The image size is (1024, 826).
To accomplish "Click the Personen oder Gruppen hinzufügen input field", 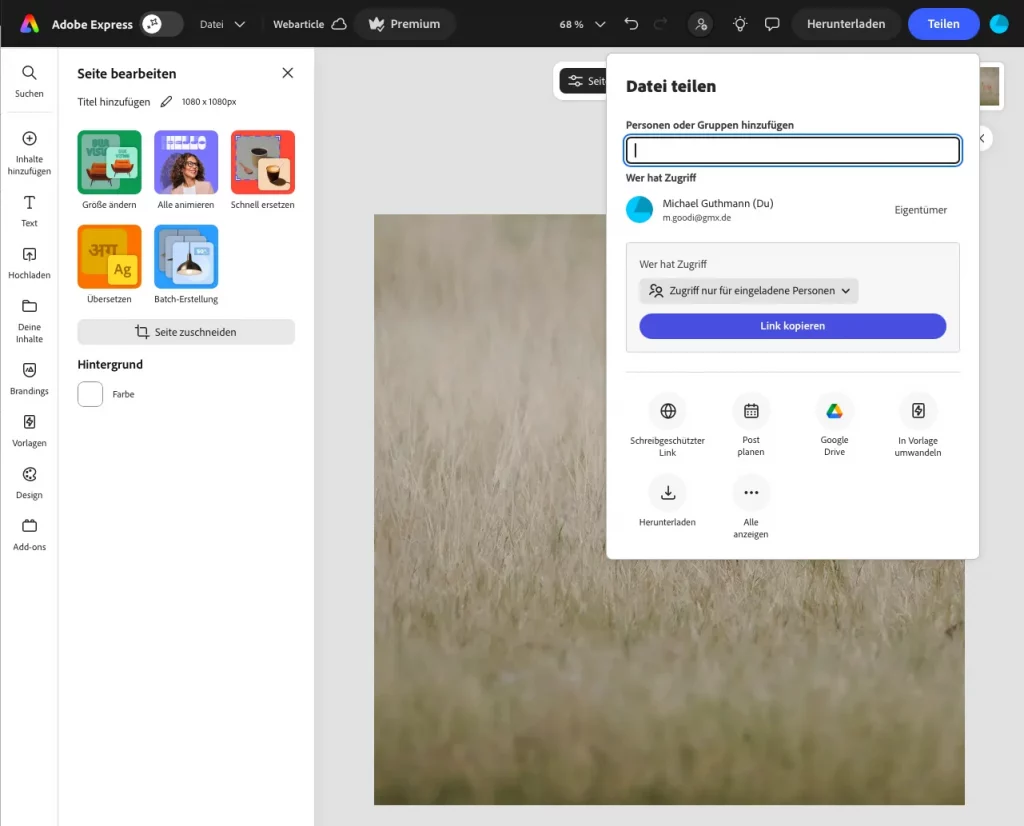I will 792,149.
